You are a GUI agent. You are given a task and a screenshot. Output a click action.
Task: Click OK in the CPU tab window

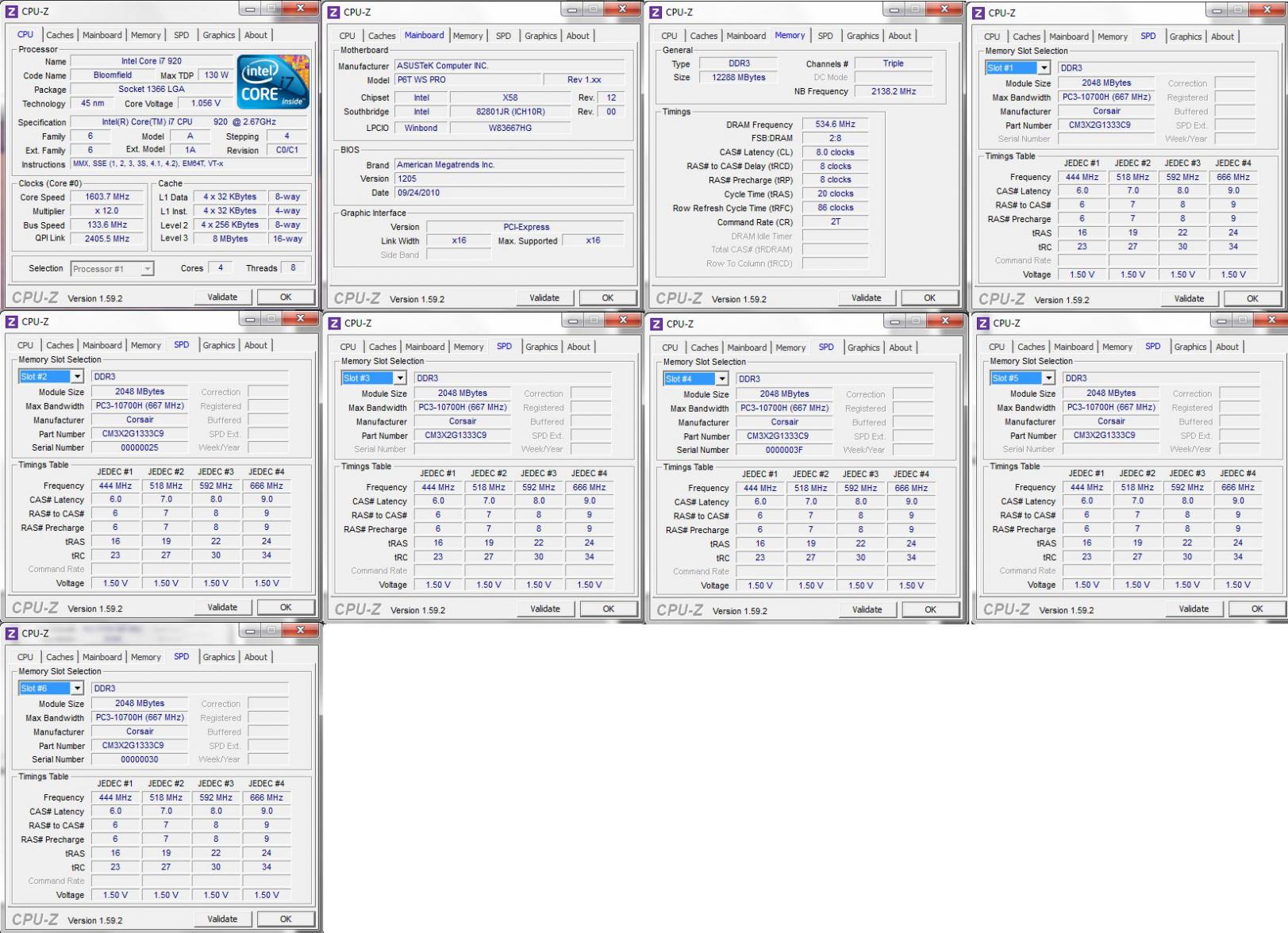pyautogui.click(x=286, y=298)
